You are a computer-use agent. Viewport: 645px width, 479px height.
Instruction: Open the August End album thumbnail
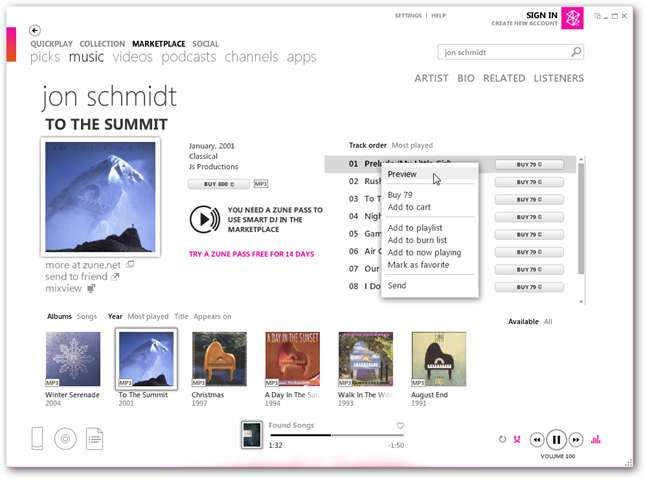pos(439,359)
